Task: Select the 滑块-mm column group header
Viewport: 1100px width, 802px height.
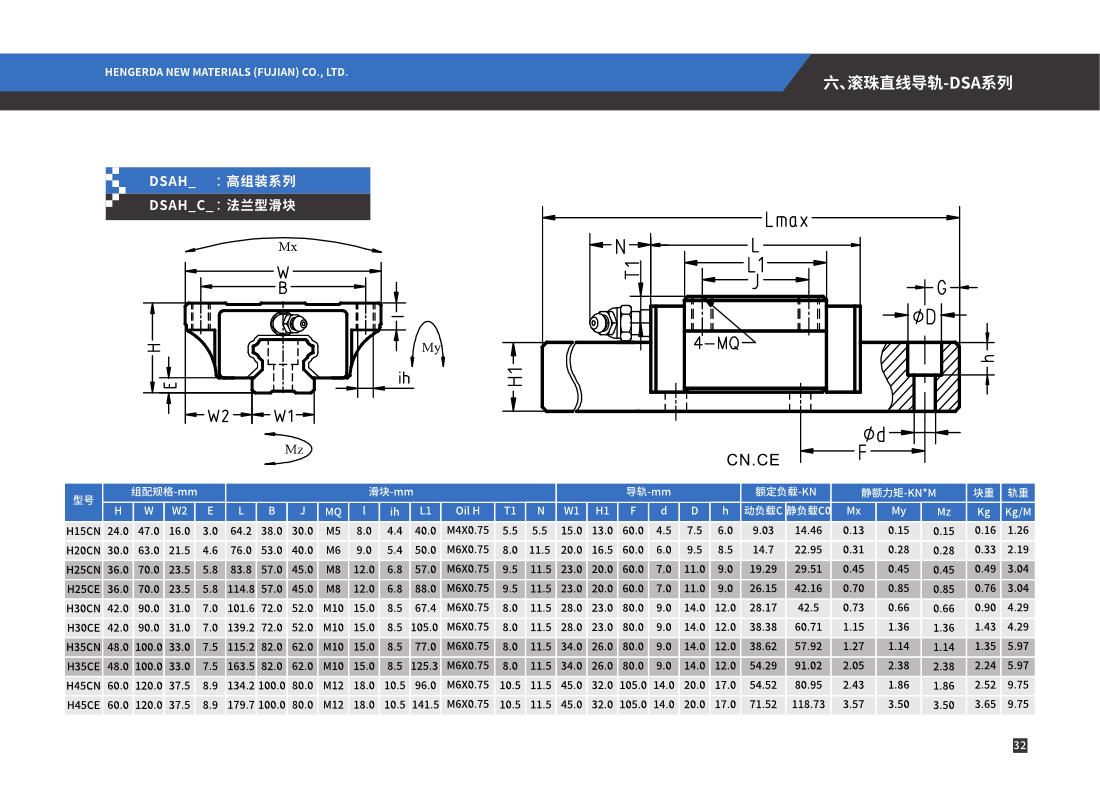Action: (390, 492)
